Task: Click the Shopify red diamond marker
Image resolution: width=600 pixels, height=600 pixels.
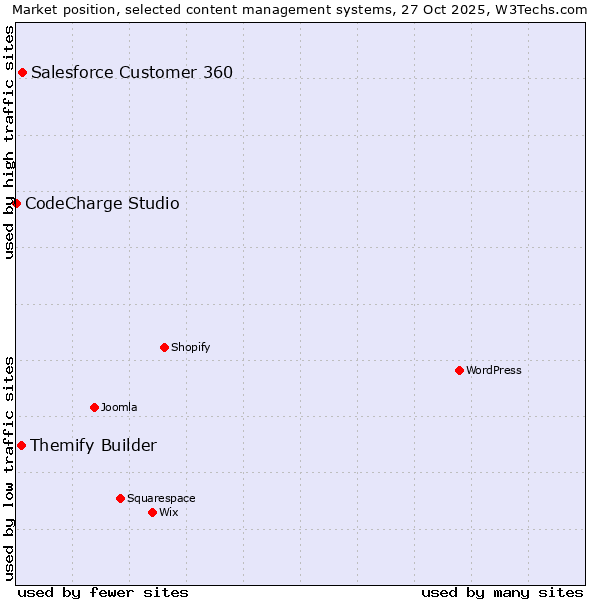Action: 164,347
